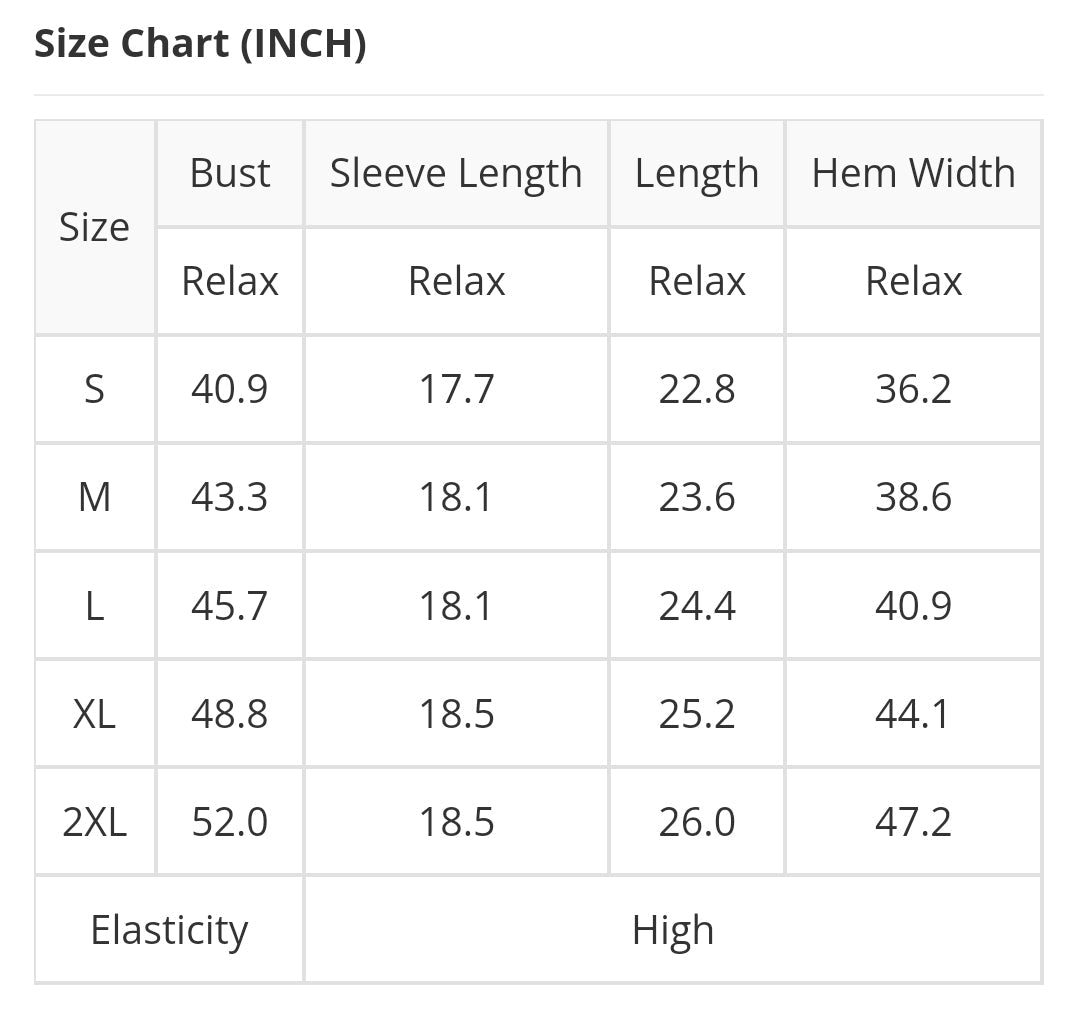Click the Bust column header
This screenshot has width=1080, height=1014.
pos(230,173)
